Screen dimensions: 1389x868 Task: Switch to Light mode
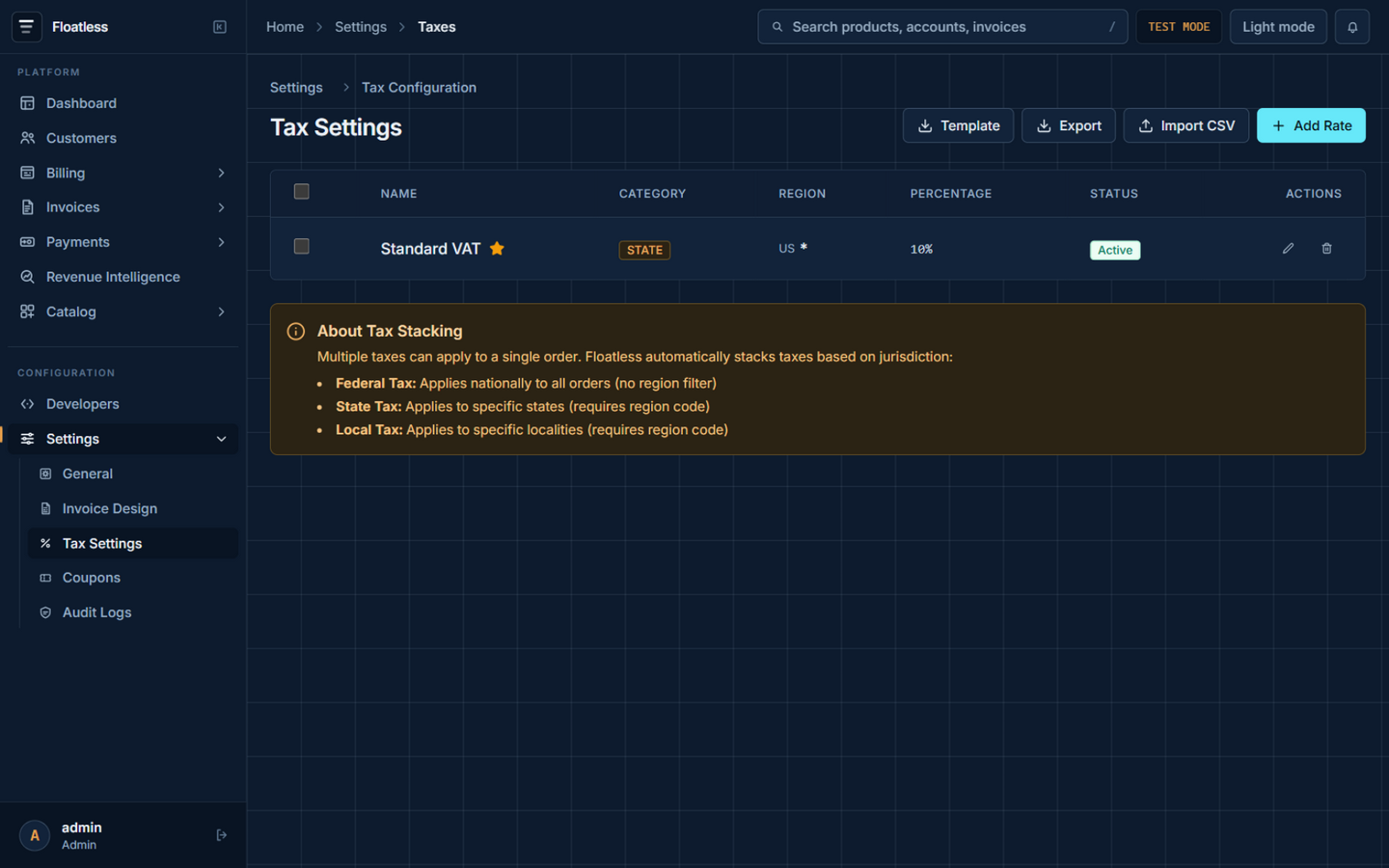pyautogui.click(x=1278, y=27)
